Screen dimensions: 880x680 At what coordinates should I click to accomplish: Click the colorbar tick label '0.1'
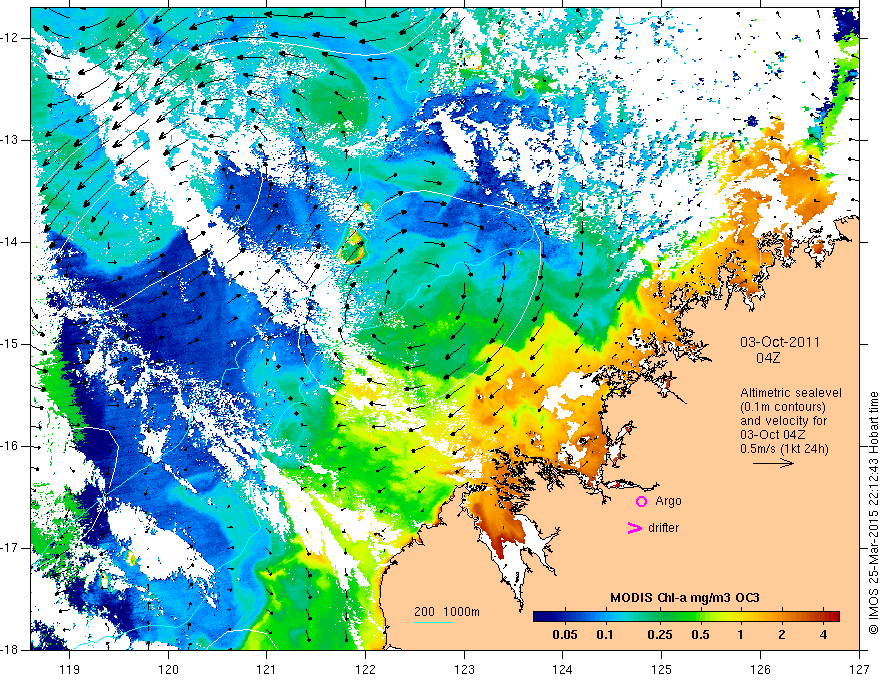(605, 635)
